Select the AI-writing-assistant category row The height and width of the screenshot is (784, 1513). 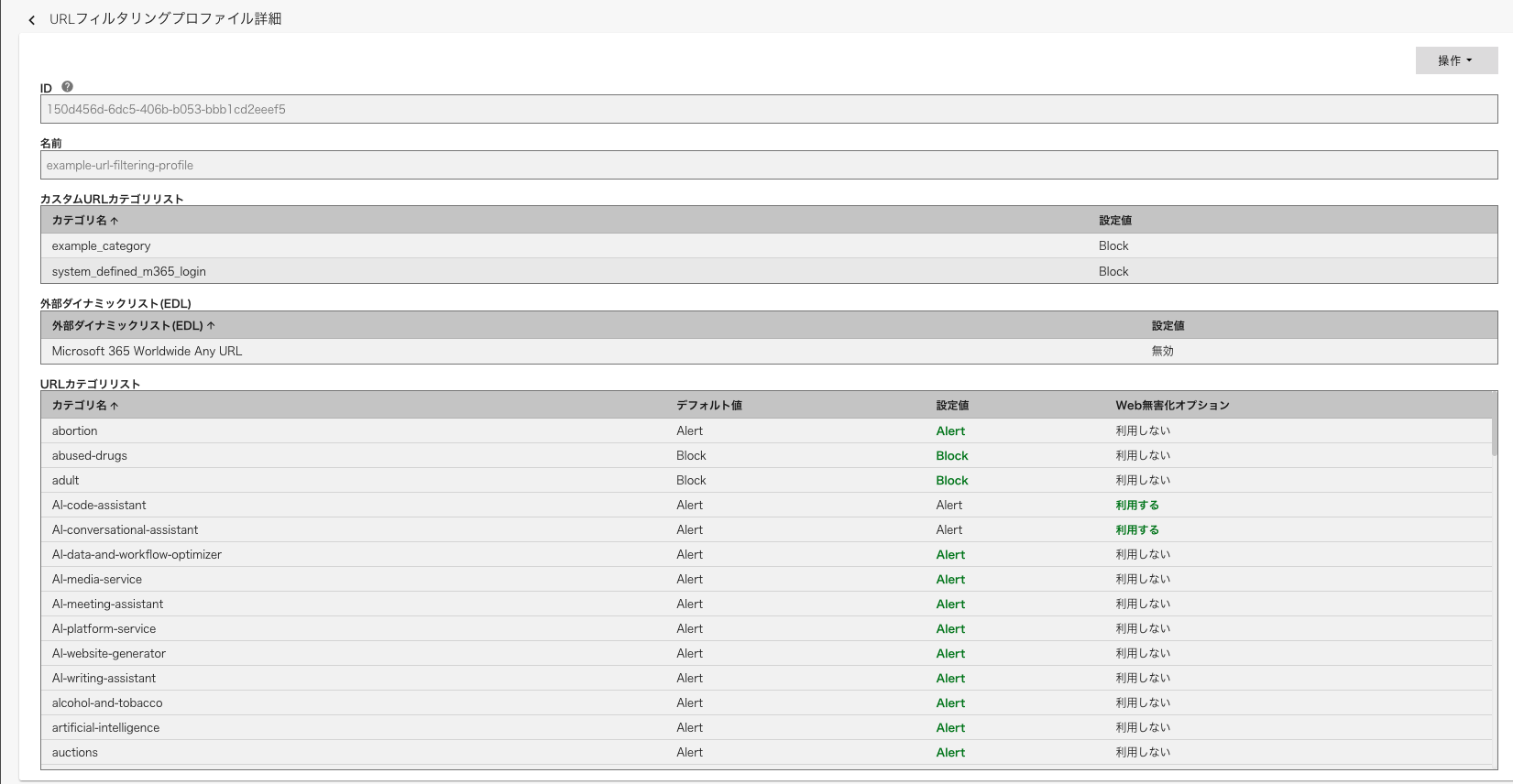tap(766, 678)
